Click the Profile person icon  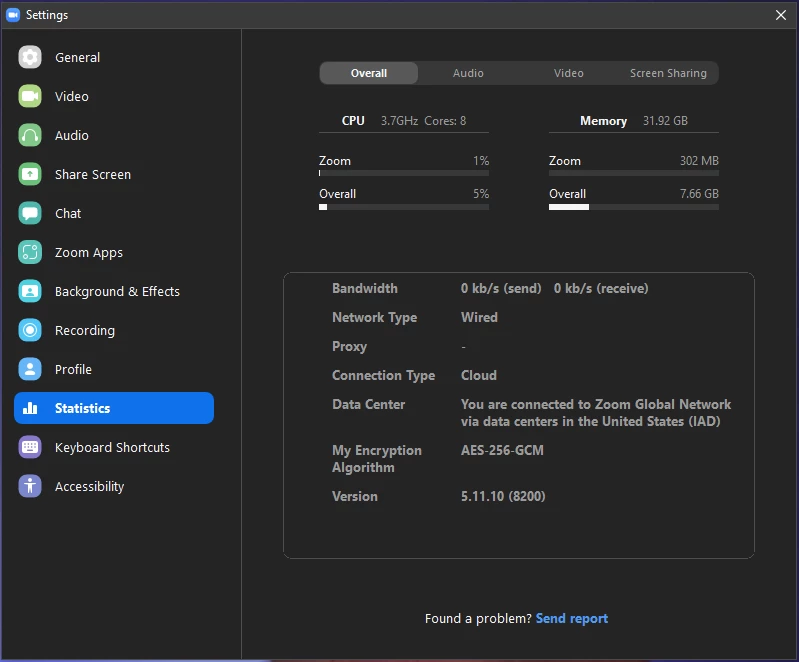coord(30,369)
